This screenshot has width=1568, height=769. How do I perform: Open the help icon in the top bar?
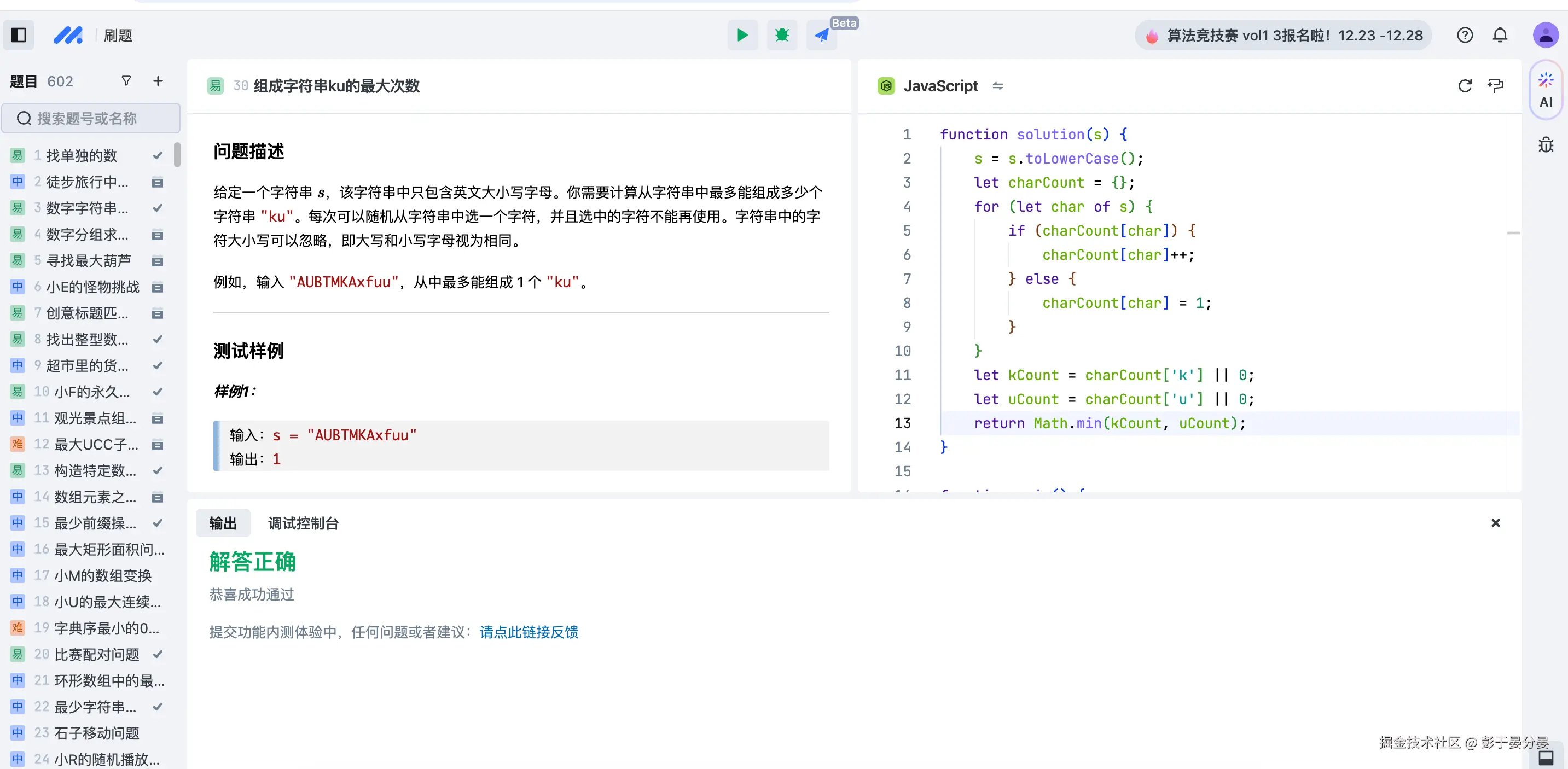(1465, 34)
